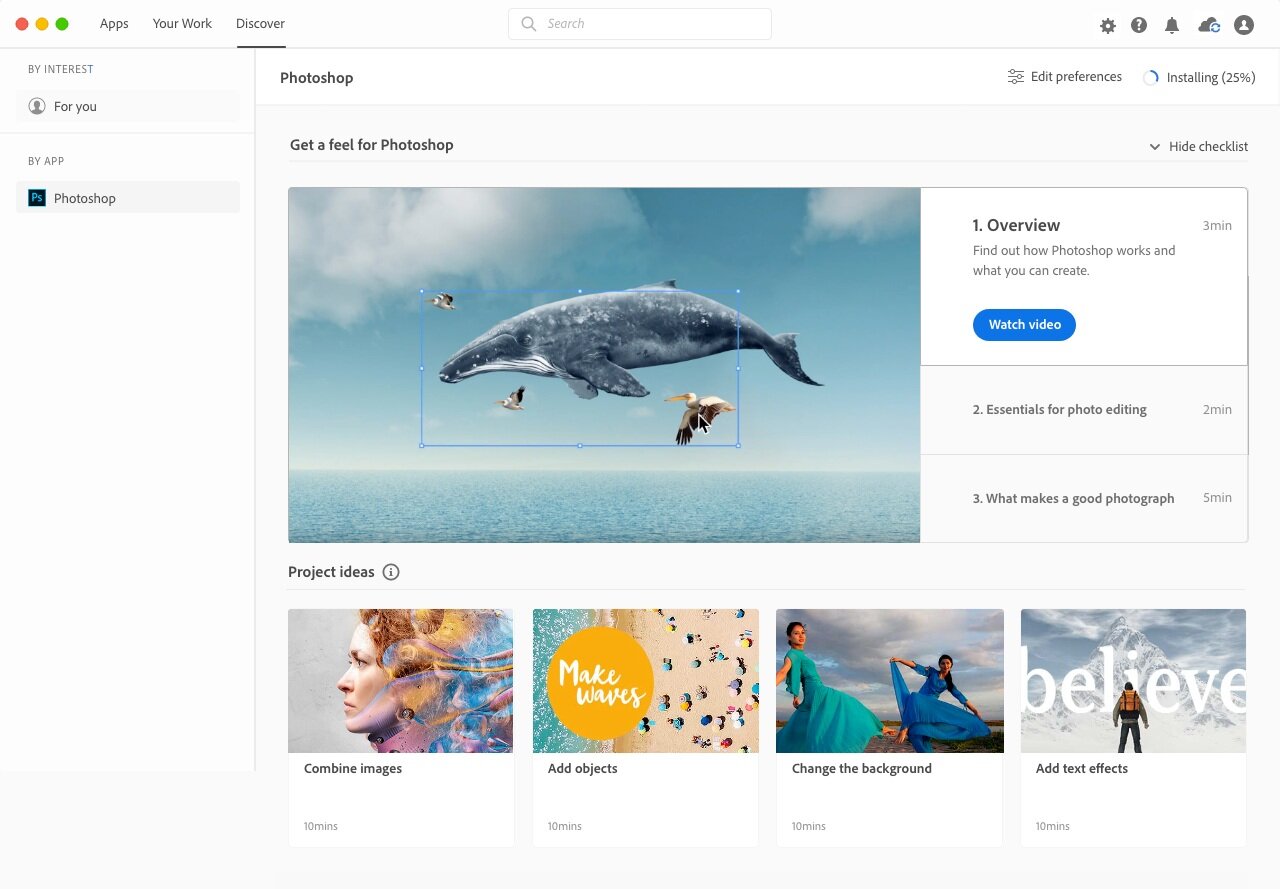The image size is (1280, 889).
Task: Click the For you person icon
Action: [37, 106]
